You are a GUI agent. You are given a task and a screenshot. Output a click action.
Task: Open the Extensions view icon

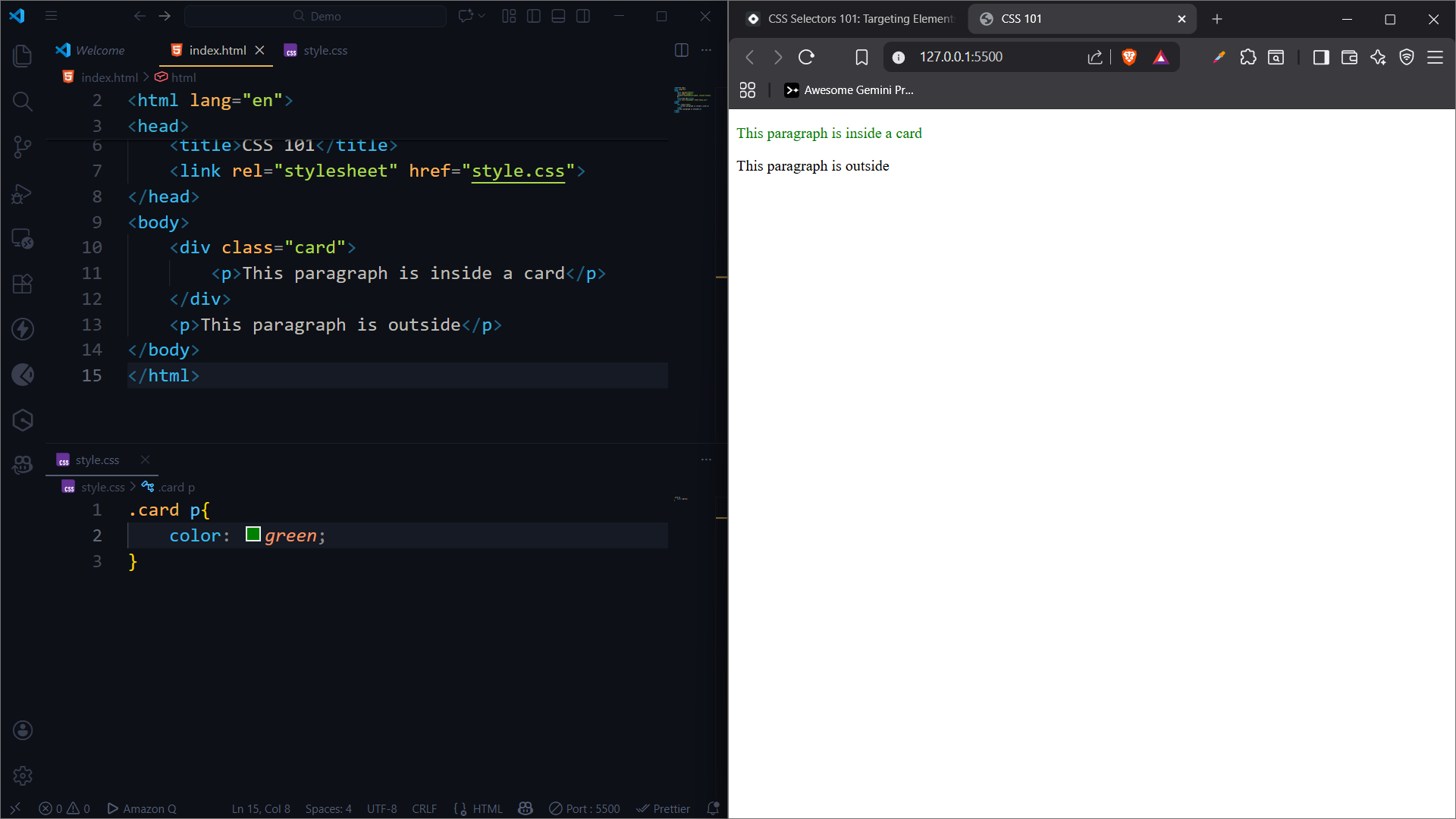[23, 284]
